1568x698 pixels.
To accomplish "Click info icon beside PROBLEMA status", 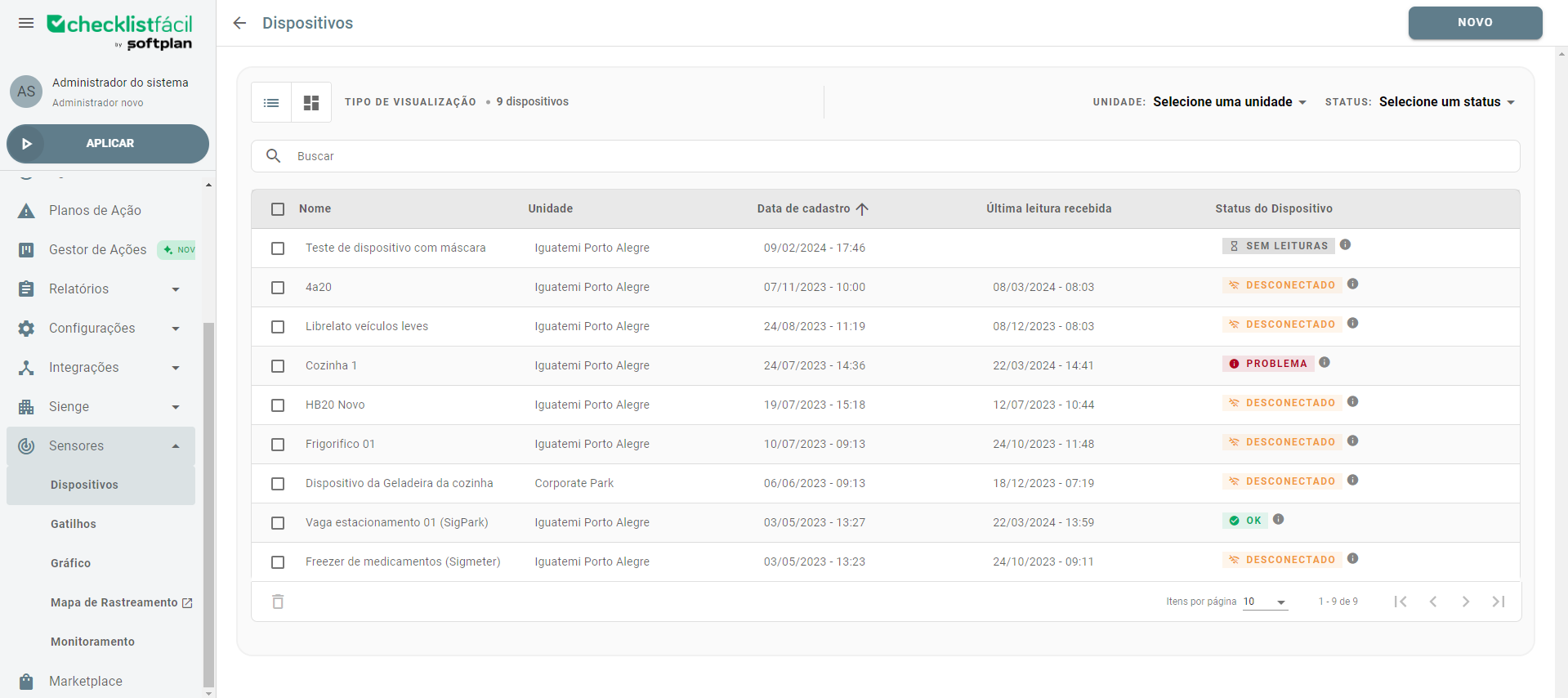I will 1325,362.
